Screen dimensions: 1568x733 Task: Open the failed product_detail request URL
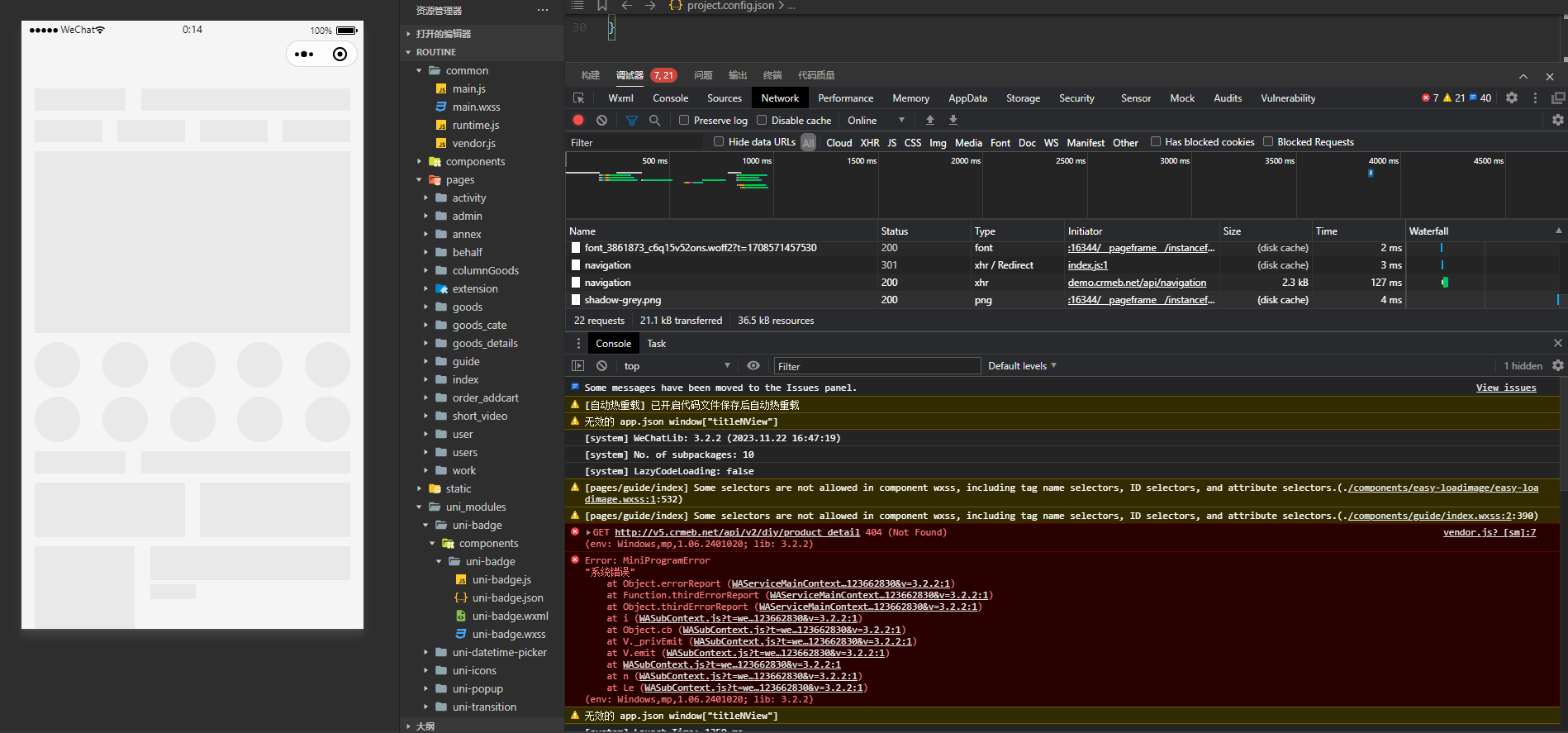pyautogui.click(x=737, y=532)
